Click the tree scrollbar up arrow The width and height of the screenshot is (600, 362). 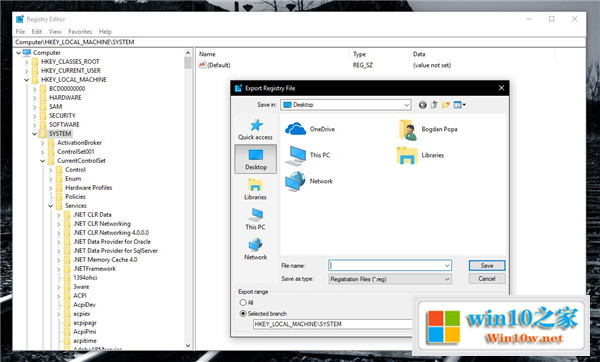click(188, 53)
